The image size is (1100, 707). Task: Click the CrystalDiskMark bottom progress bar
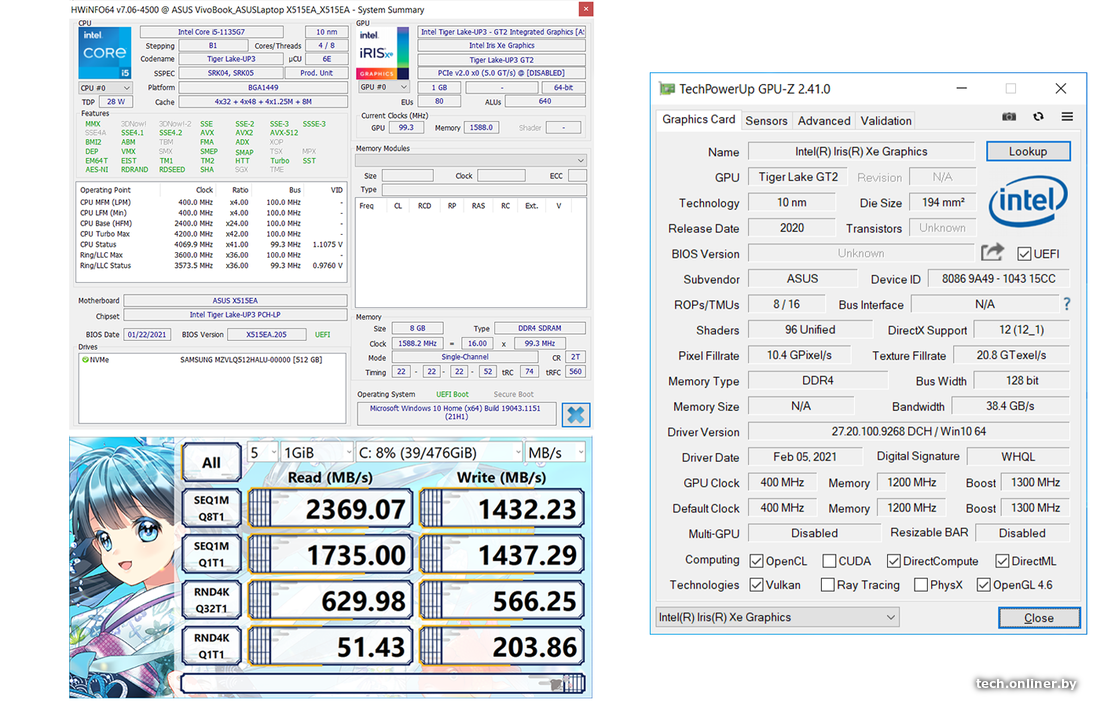(381, 683)
